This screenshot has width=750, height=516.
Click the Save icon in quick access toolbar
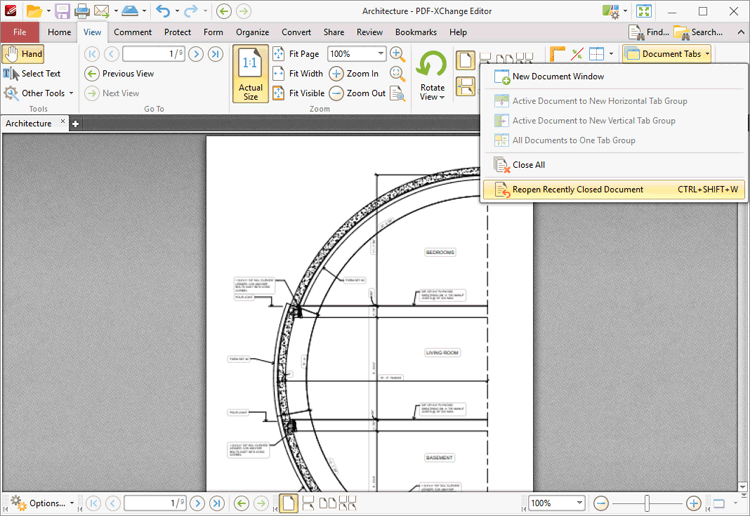(x=62, y=11)
